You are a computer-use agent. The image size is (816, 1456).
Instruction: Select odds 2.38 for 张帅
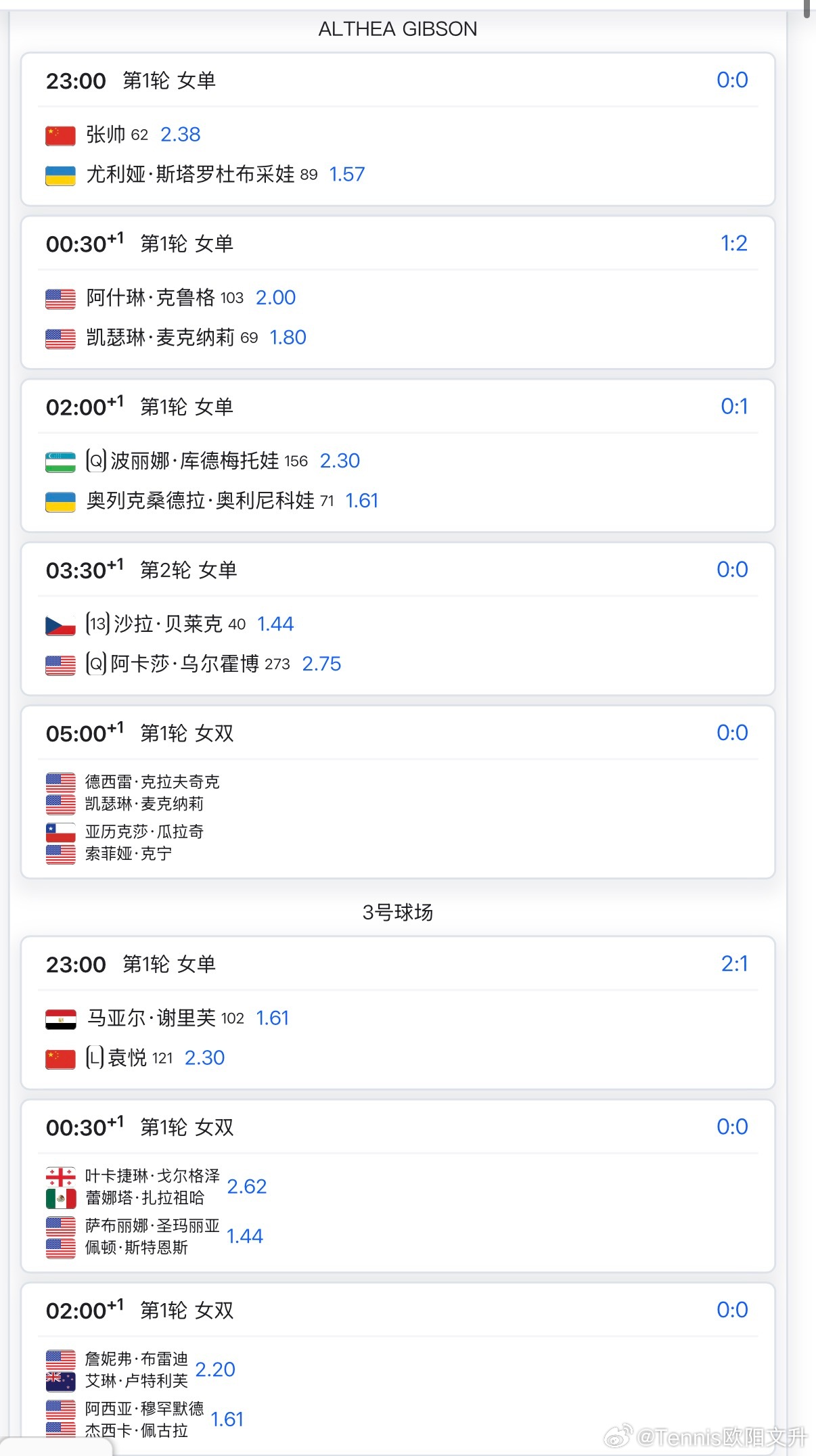pyautogui.click(x=181, y=135)
